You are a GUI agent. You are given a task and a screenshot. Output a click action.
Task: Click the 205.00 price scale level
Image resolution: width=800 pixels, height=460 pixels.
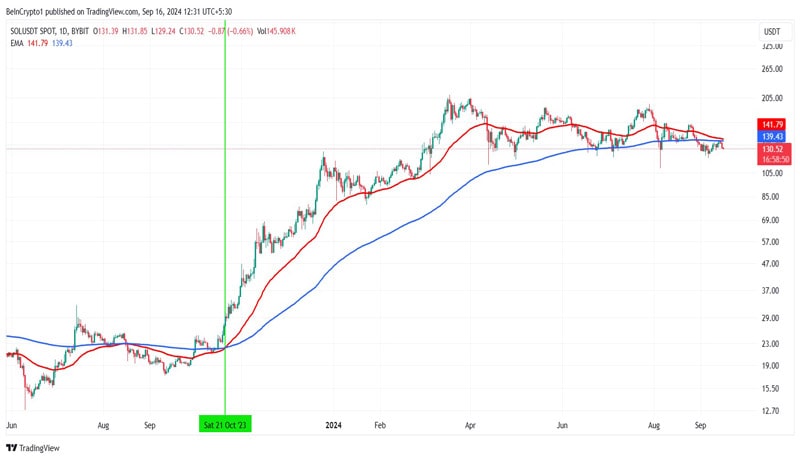click(x=772, y=98)
